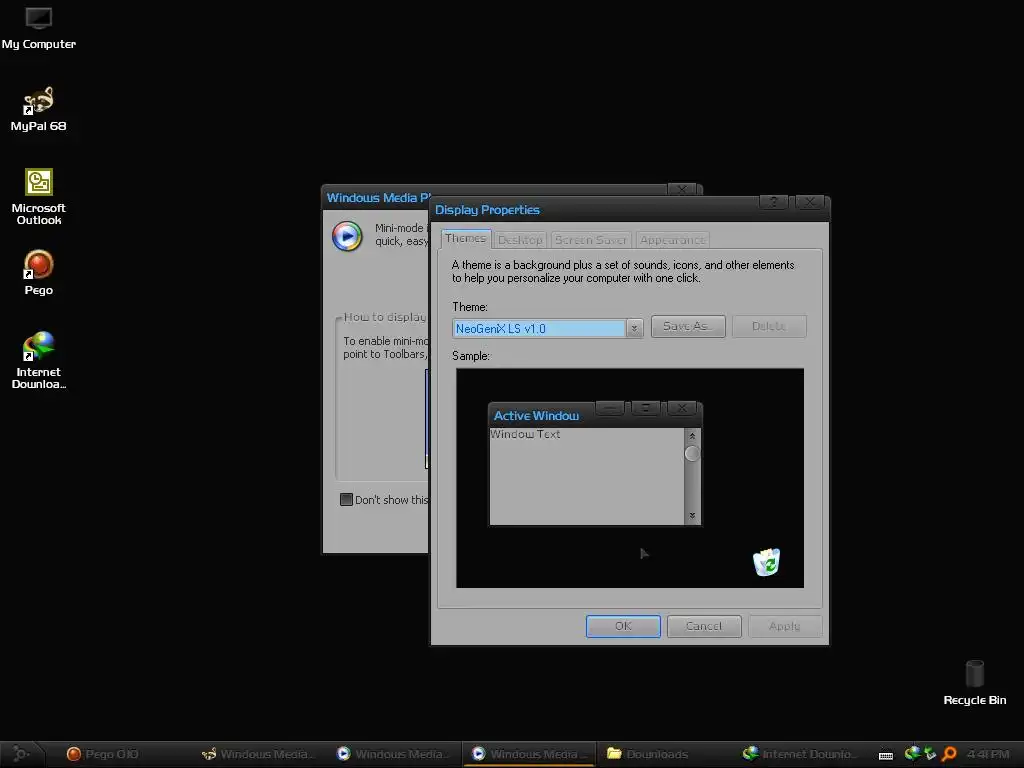1024x768 pixels.
Task: Click the keyboard icon in system tray
Action: click(886, 755)
